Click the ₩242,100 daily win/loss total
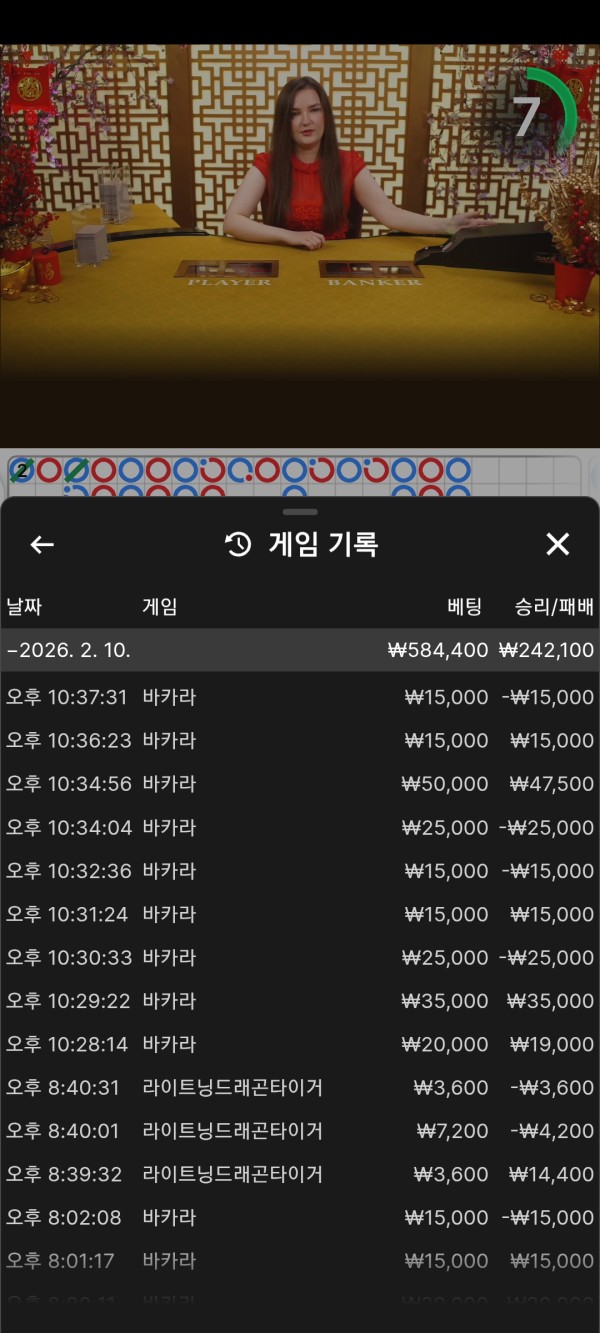 pos(546,650)
